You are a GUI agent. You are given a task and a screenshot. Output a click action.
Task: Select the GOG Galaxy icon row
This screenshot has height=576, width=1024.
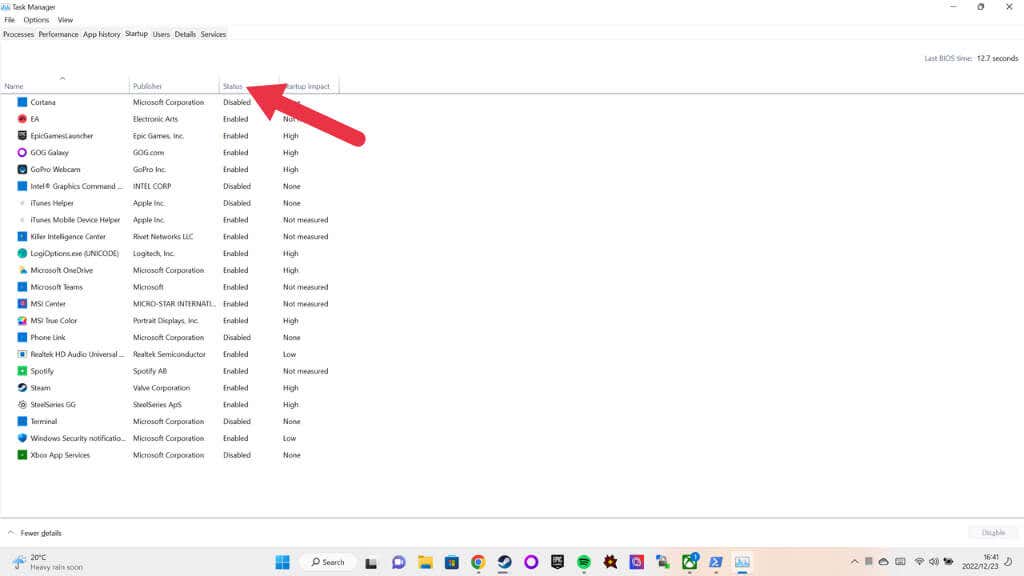(22, 153)
